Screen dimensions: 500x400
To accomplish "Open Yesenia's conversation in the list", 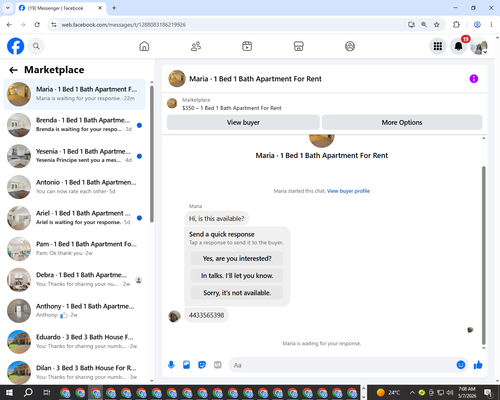I will click(74, 156).
